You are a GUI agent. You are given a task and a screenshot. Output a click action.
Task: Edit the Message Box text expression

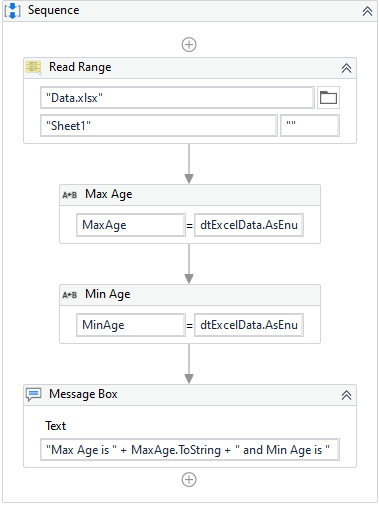[190, 450]
